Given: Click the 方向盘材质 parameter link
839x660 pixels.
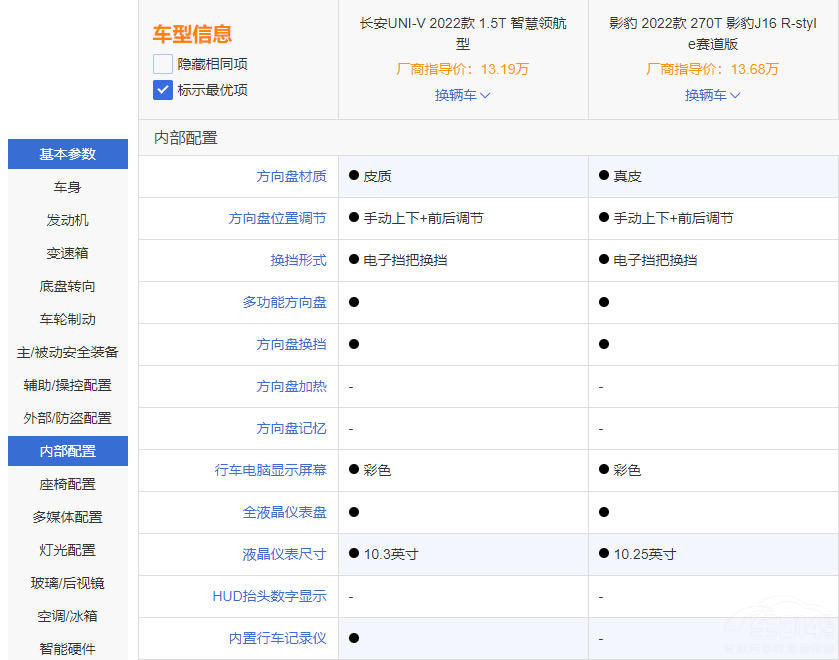Looking at the screenshot, I should pos(291,176).
